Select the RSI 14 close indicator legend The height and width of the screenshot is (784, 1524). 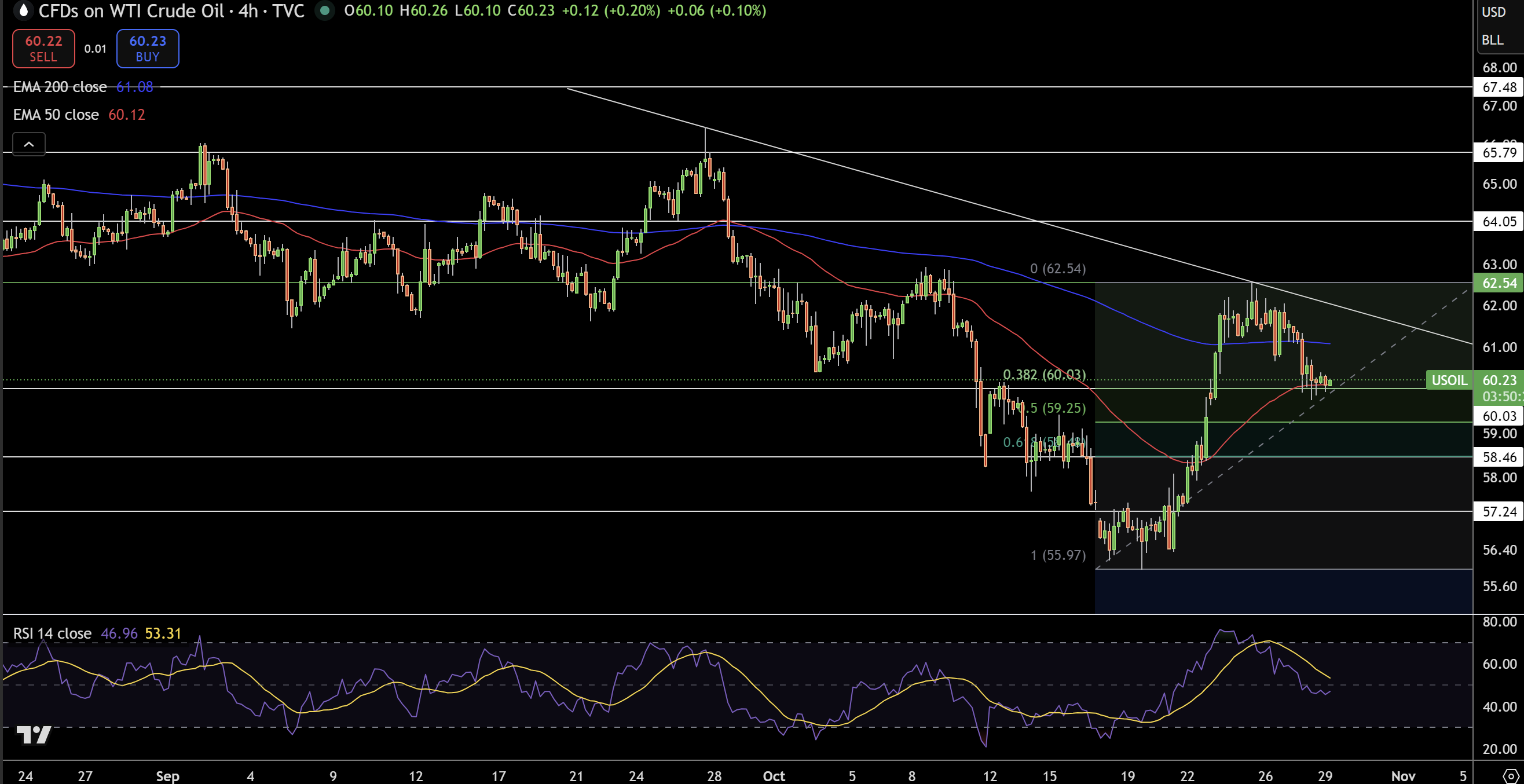point(52,633)
